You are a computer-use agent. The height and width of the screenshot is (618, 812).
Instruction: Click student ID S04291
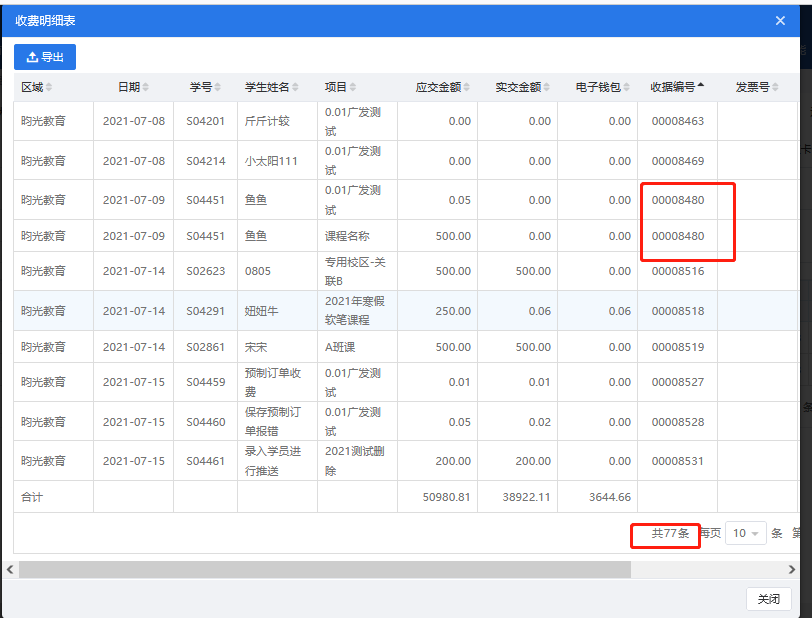[206, 311]
